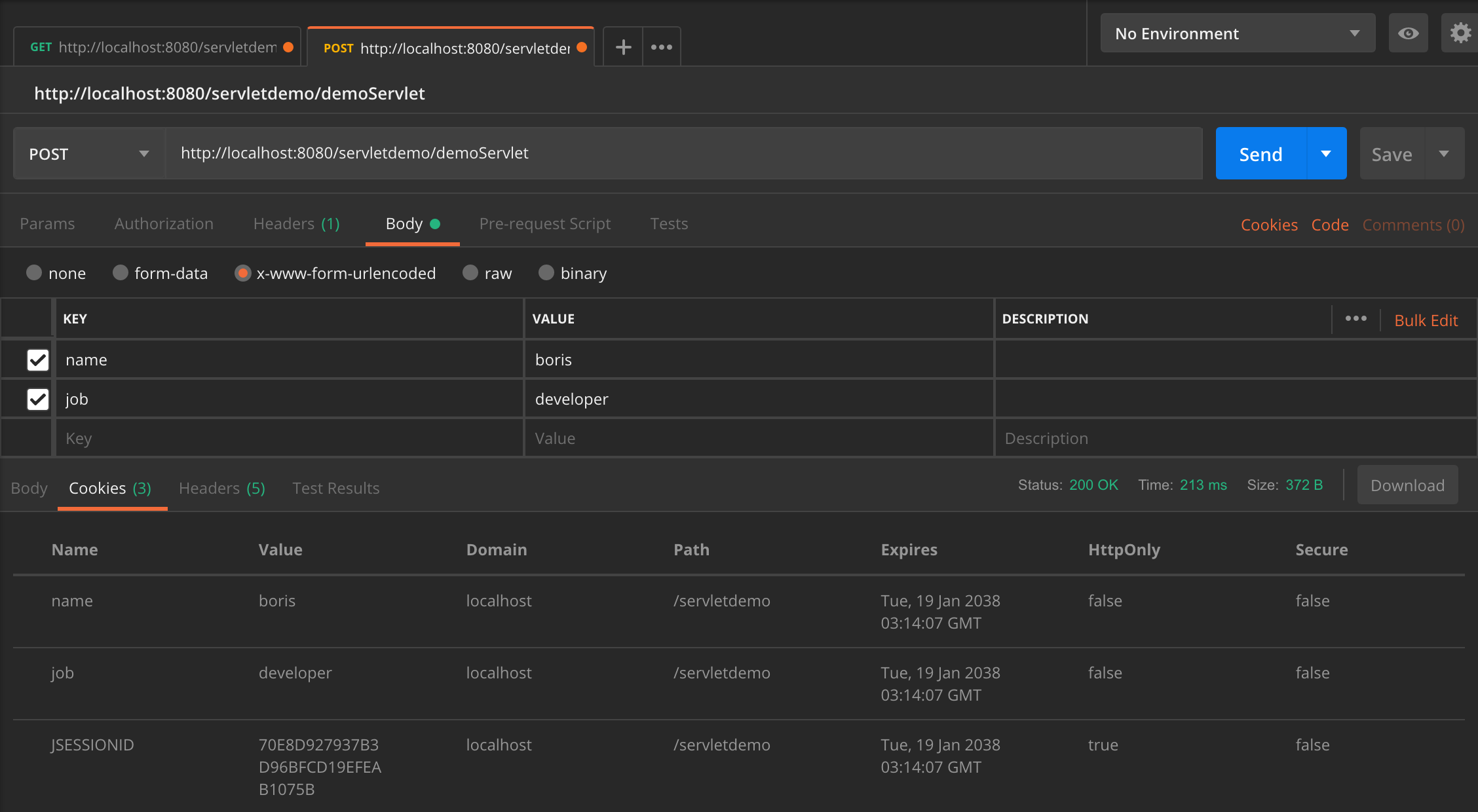Screen dimensions: 1478x812
Task: Open the No Environment selector
Action: tap(1237, 33)
